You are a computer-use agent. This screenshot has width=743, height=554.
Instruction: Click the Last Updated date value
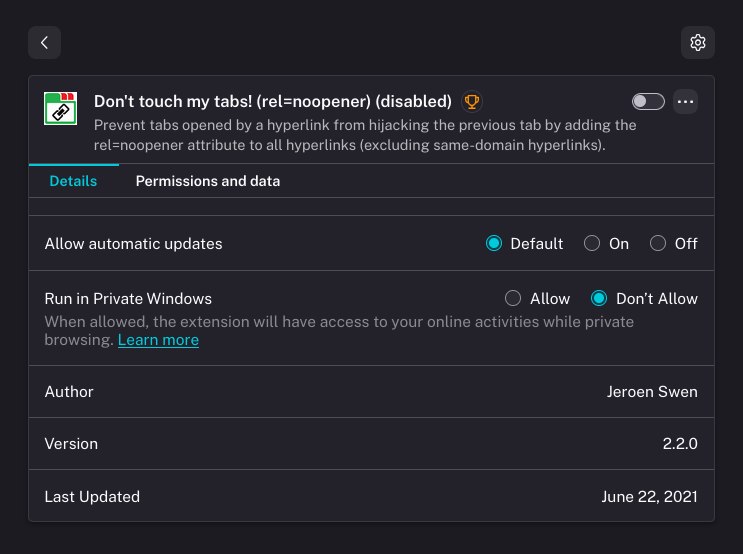coord(649,496)
